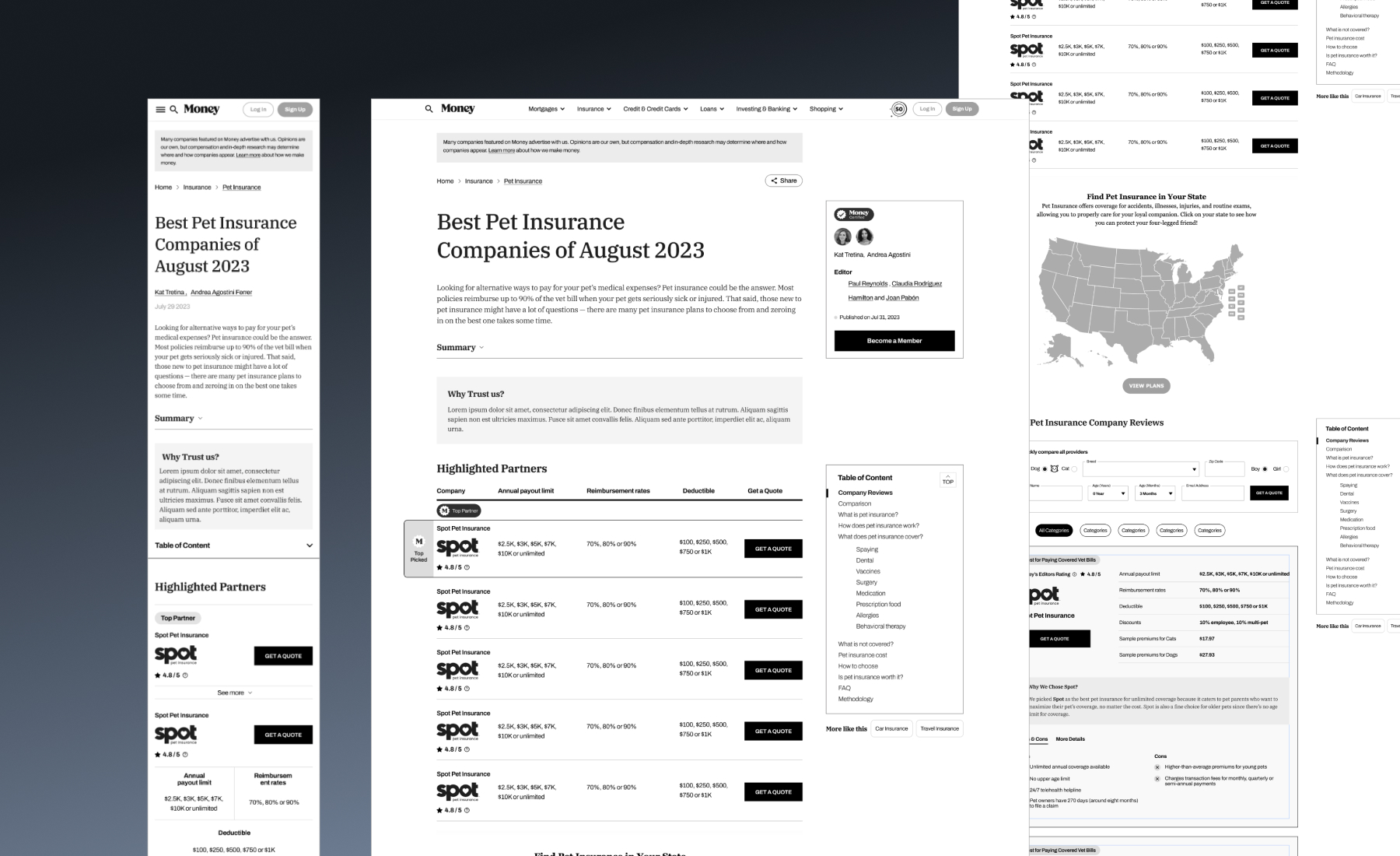
Task: Click the Money logo in the mobile header
Action: [x=201, y=110]
